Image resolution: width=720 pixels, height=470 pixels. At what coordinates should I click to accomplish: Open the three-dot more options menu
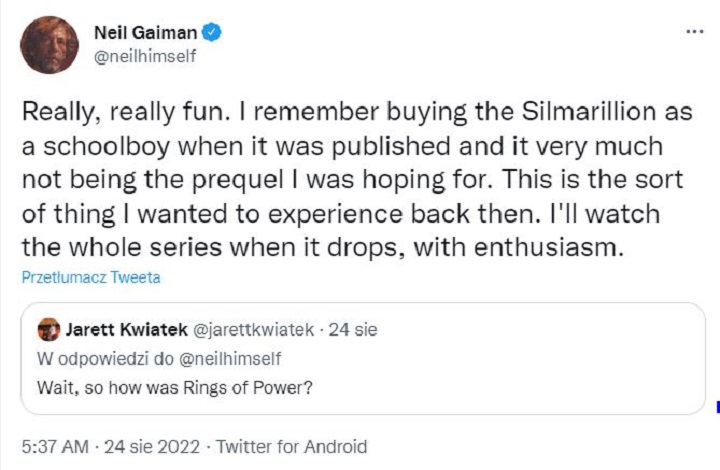click(694, 32)
